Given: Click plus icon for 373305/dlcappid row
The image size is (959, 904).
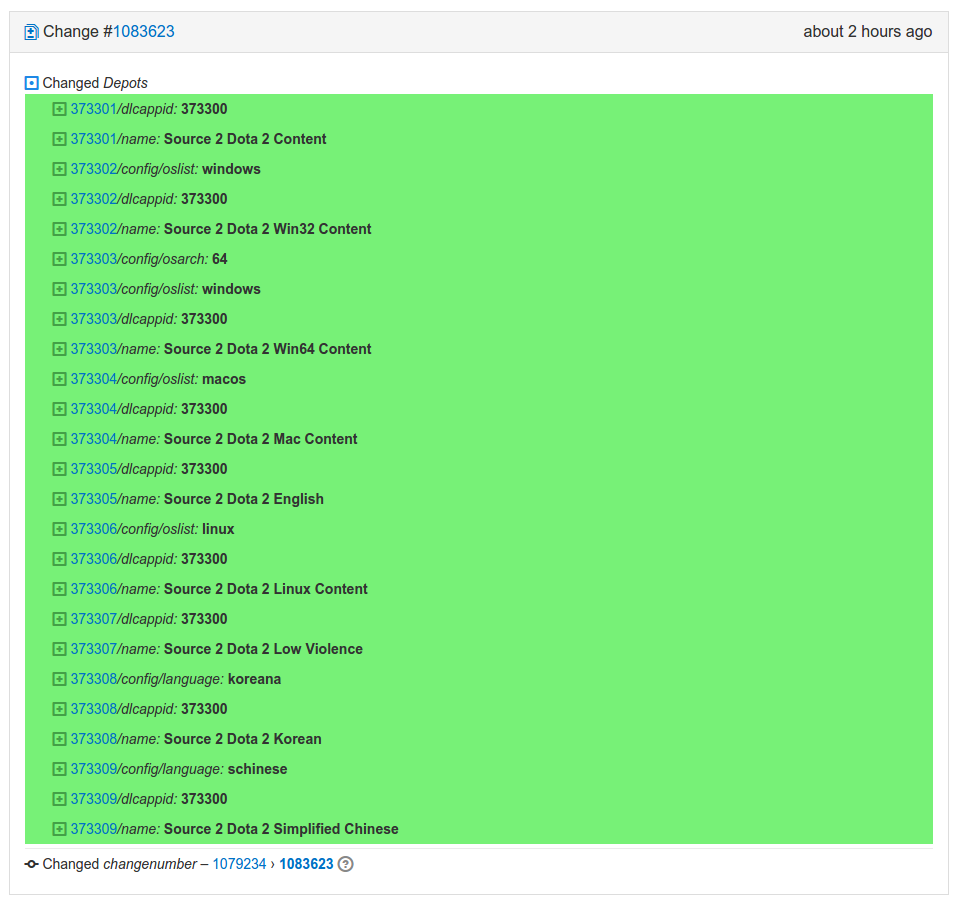Looking at the screenshot, I should (x=59, y=469).
